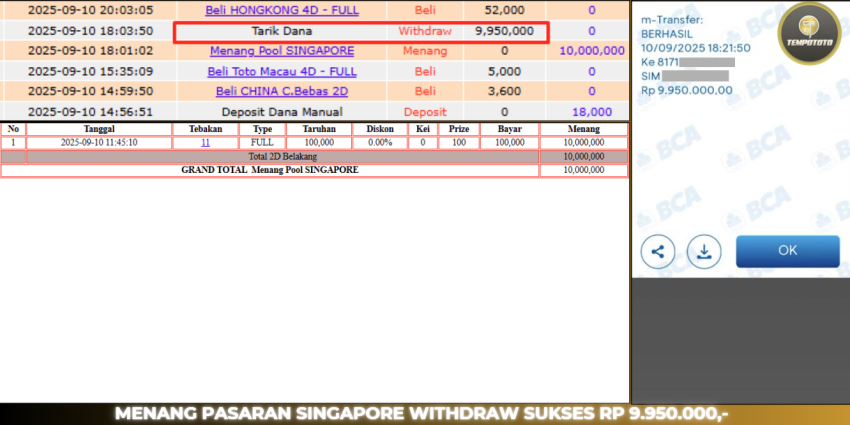Select the Tarik Dana row label

tap(282, 31)
